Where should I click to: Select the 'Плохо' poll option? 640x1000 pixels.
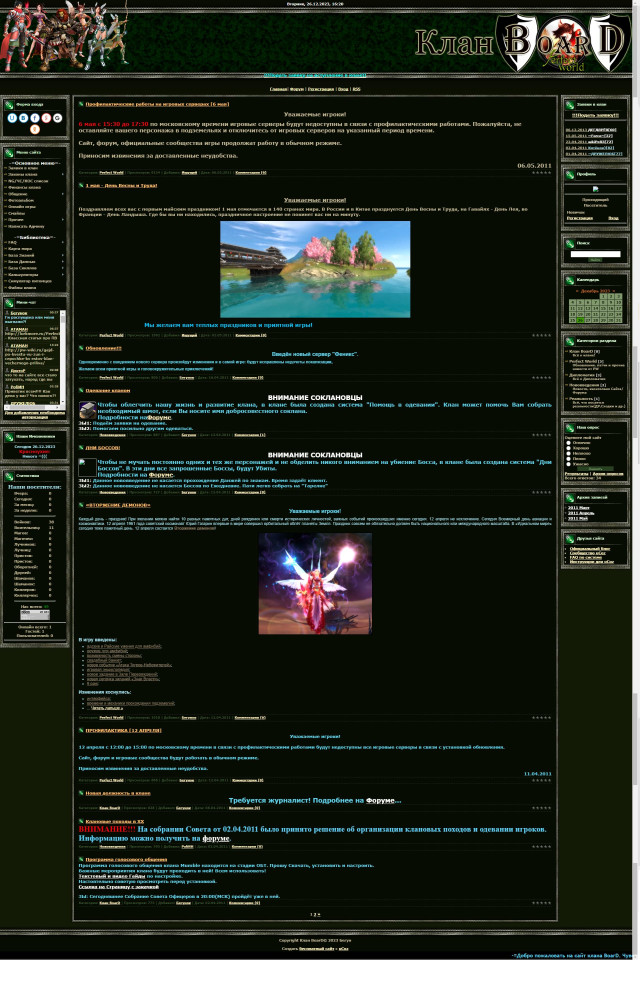569,459
